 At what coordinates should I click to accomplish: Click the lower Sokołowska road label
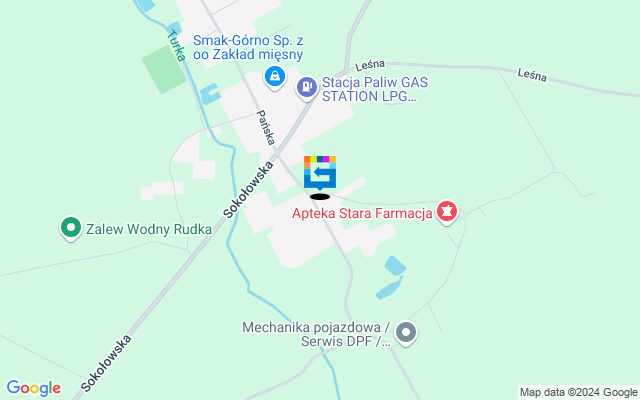tap(106, 362)
